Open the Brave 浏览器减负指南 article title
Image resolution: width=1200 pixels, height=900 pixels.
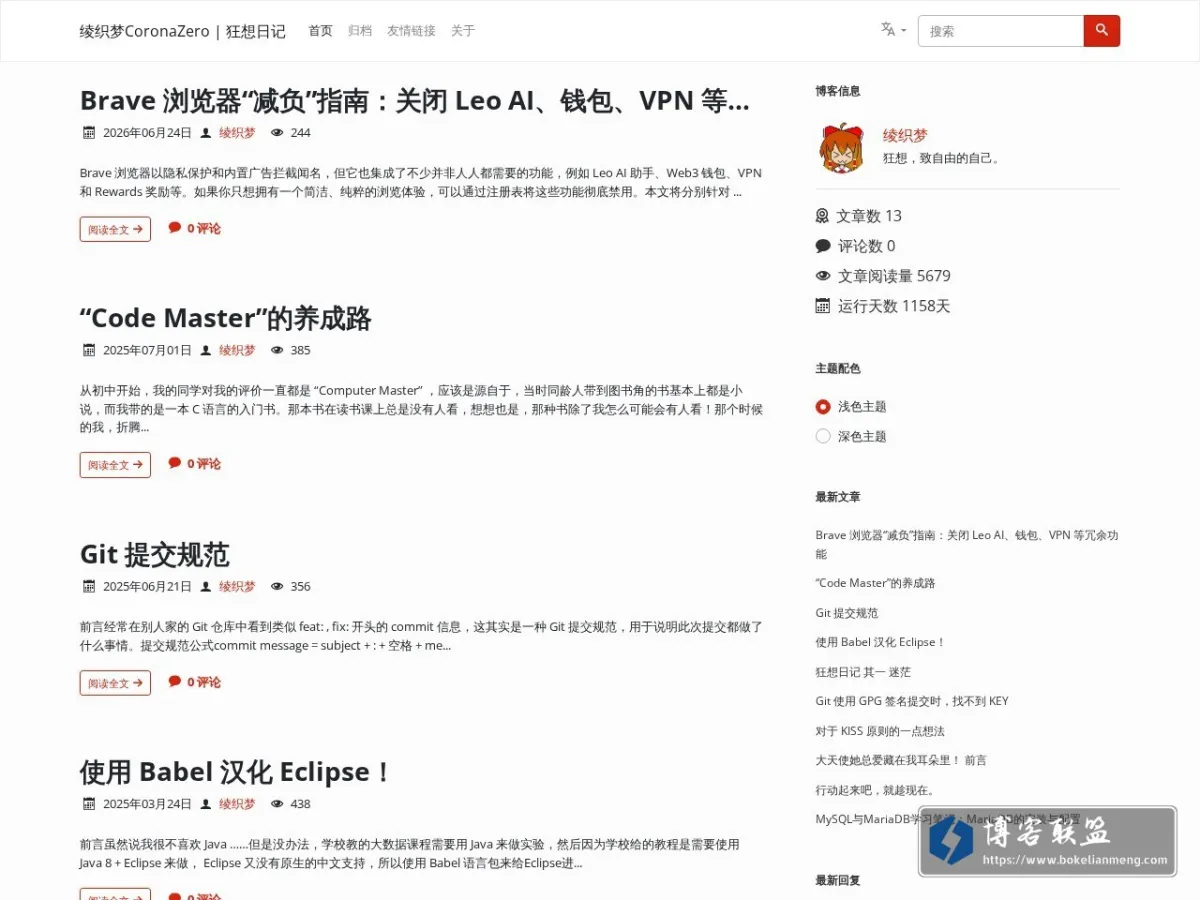(414, 101)
